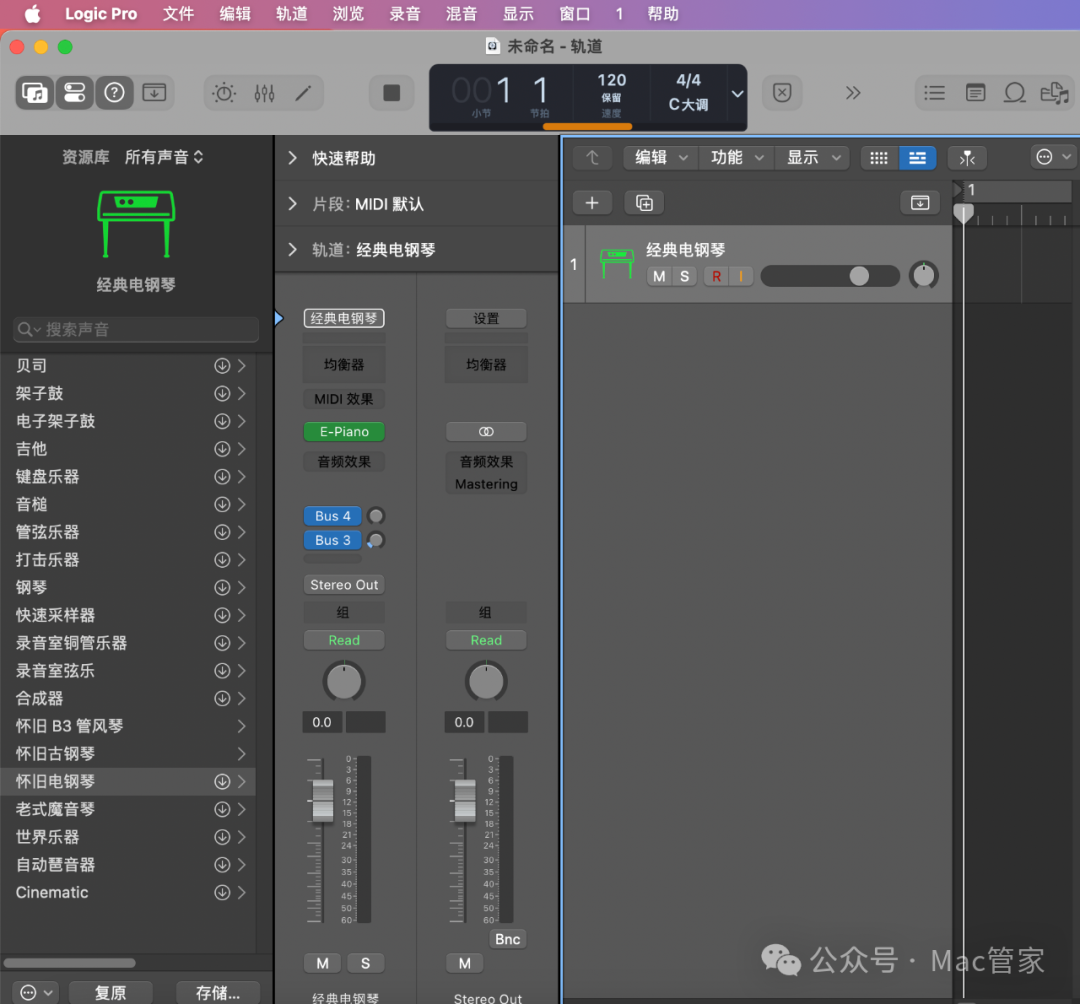Expand the 怀旧电钢琴 category arrow
Viewport: 1080px width, 1004px height.
click(242, 782)
